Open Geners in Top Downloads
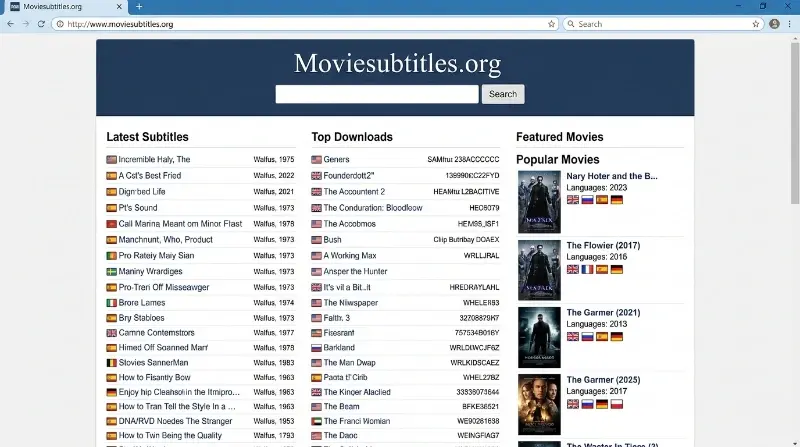Screen dimensions: 800x447 [336, 159]
